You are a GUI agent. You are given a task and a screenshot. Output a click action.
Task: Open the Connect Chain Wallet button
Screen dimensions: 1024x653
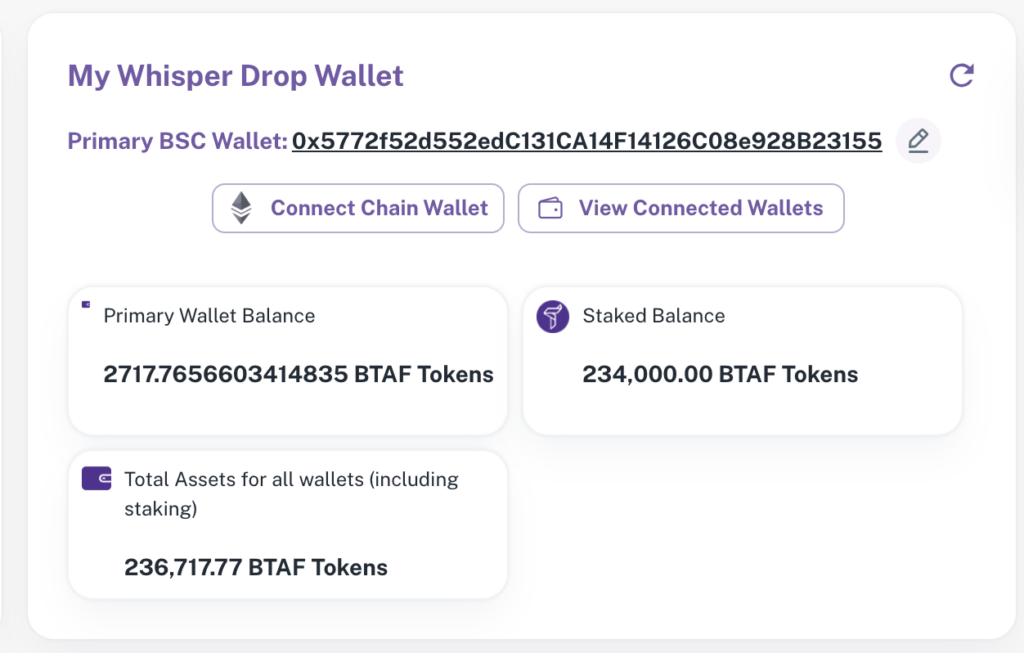tap(358, 208)
